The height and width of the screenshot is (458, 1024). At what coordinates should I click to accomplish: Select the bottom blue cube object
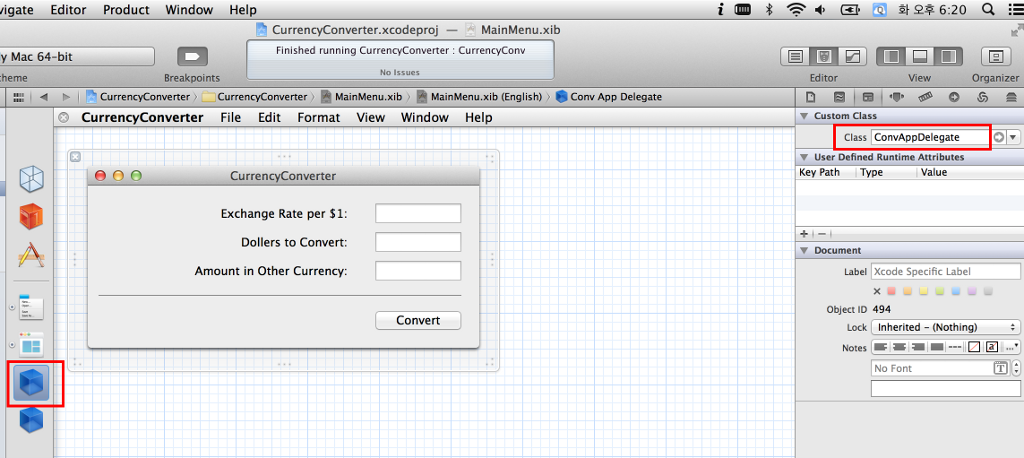[31, 420]
